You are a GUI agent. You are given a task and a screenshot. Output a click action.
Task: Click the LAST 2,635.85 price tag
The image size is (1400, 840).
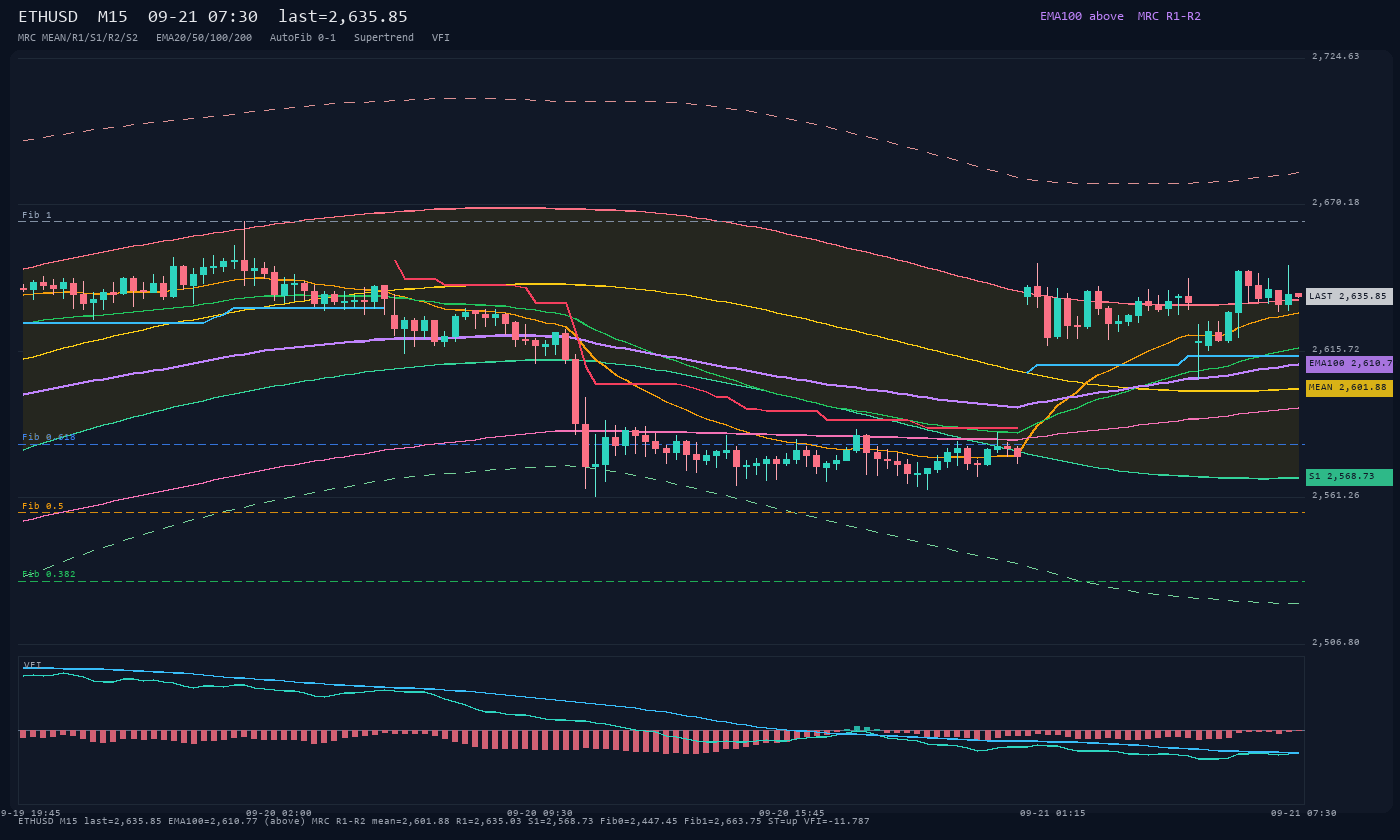[1349, 296]
